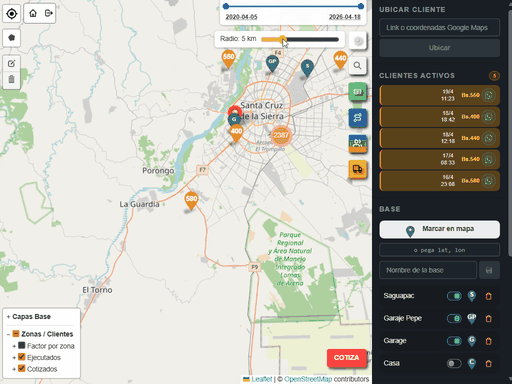Delete the Garaje Pepe base

click(488, 319)
